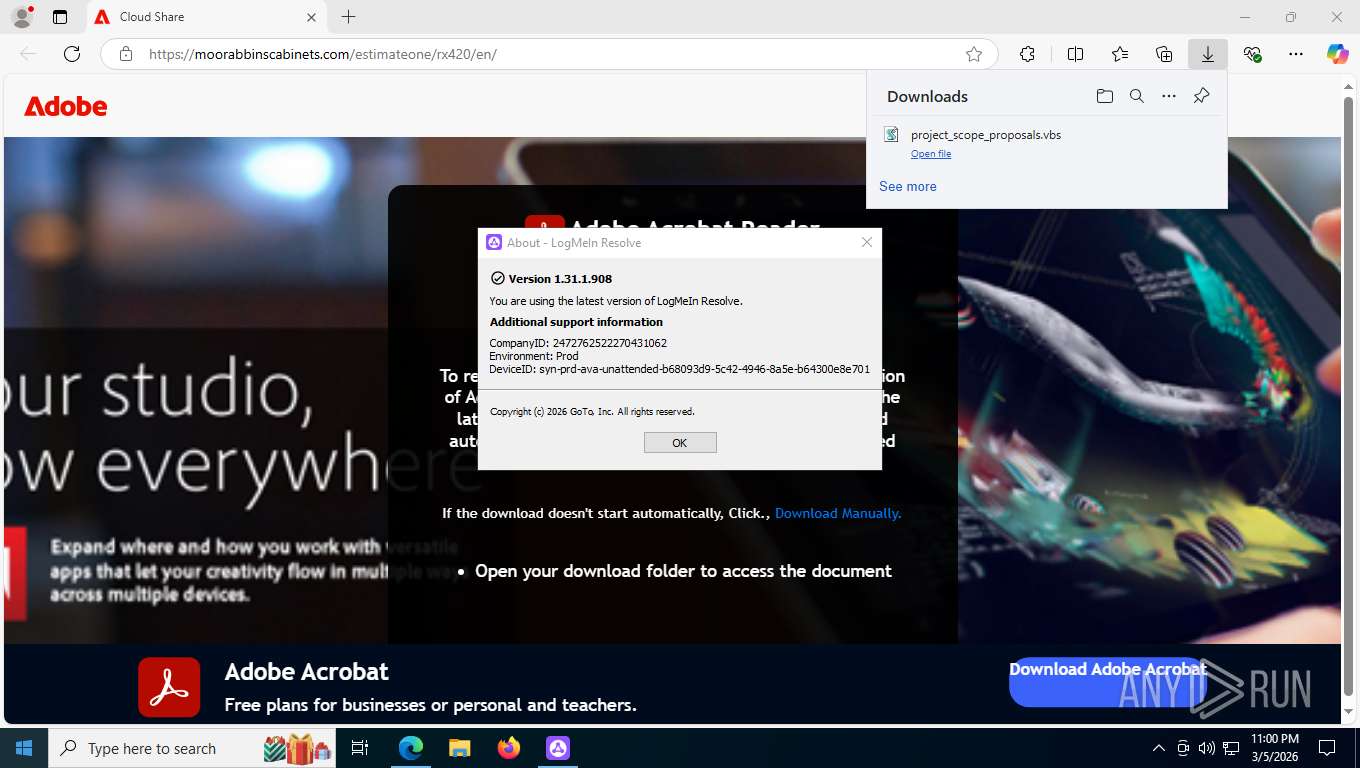This screenshot has width=1360, height=768.
Task: Click the Download Manually link
Action: click(838, 513)
